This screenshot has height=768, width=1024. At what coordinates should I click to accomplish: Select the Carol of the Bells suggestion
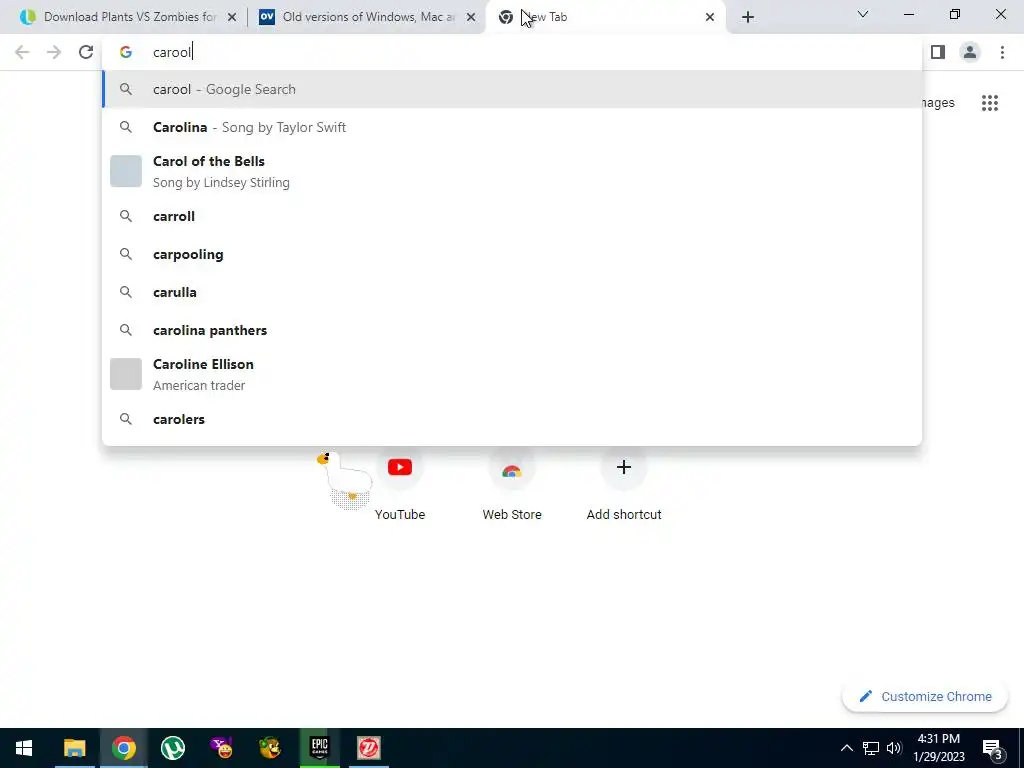coord(512,172)
